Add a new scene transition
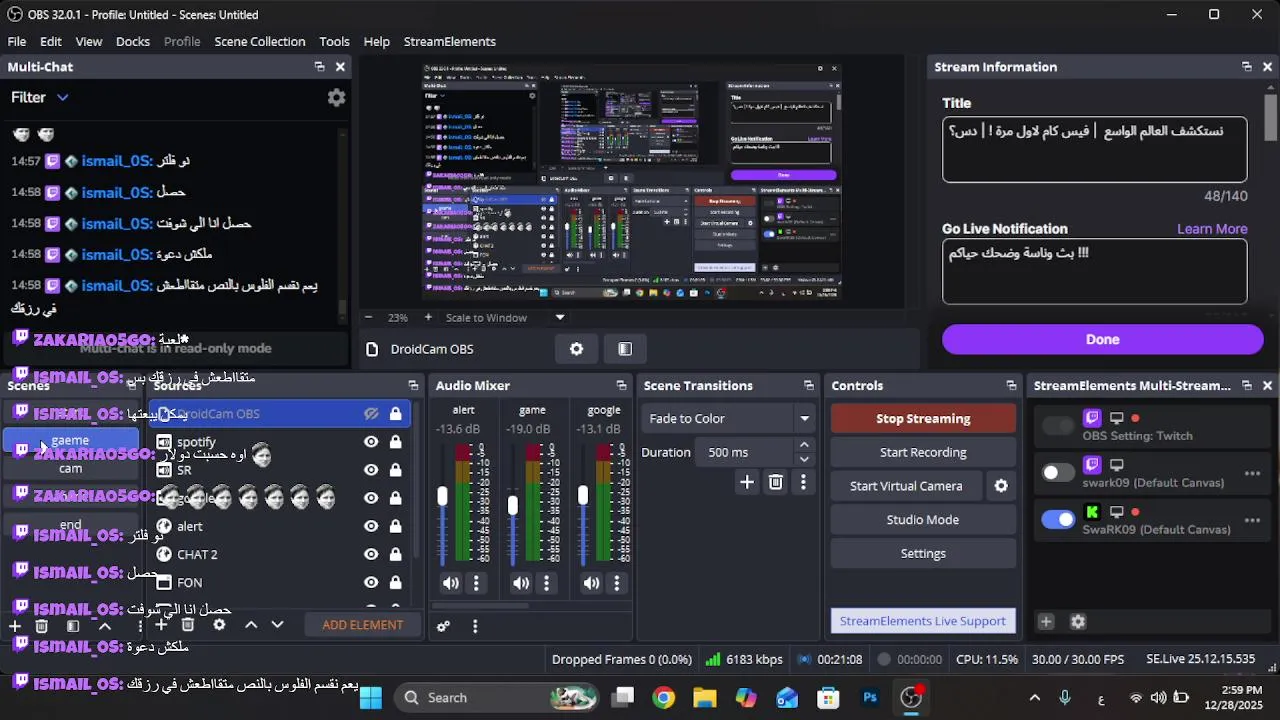The image size is (1280, 720). coord(747,483)
